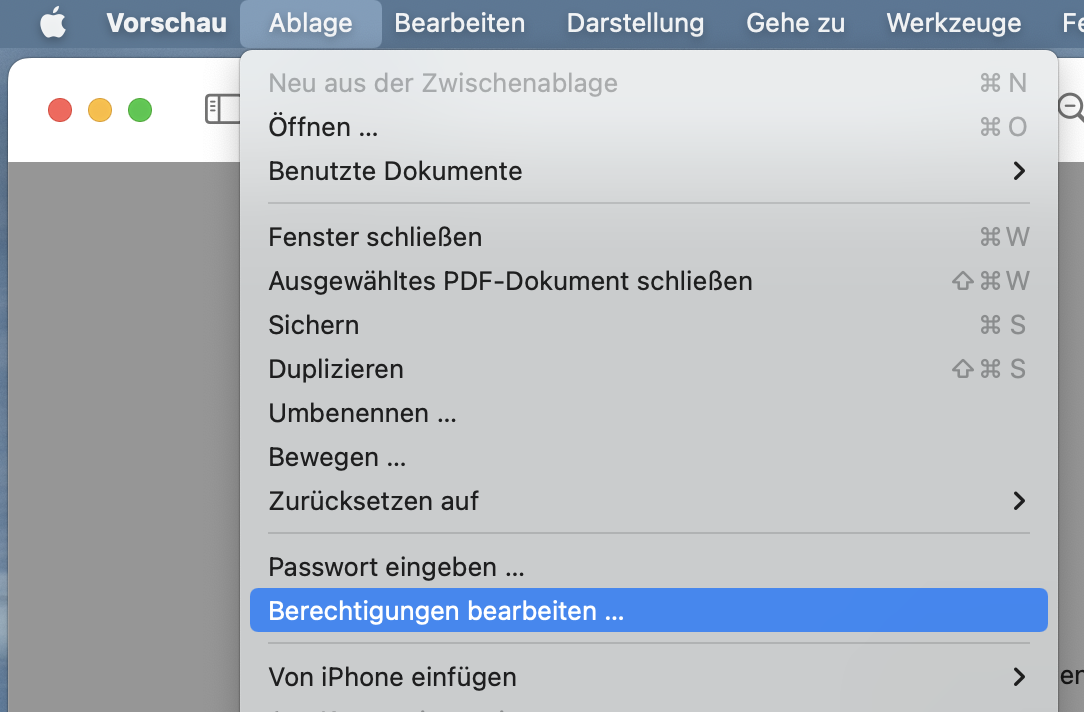Click Passwort eingeben … entry
Image resolution: width=1084 pixels, height=712 pixels.
point(396,567)
